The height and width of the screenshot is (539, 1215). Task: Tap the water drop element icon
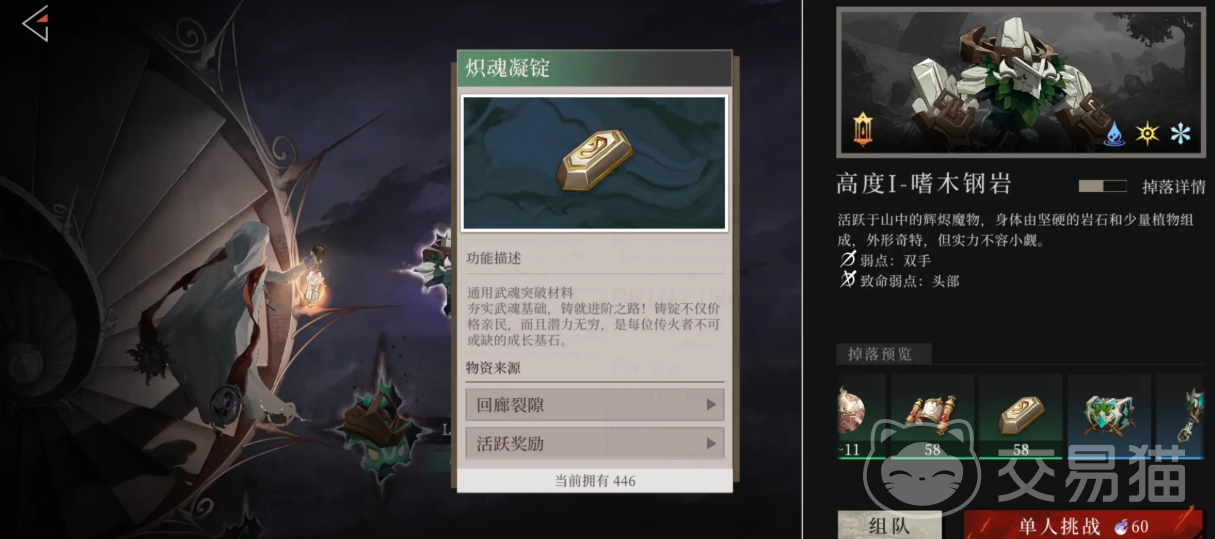coord(1114,133)
